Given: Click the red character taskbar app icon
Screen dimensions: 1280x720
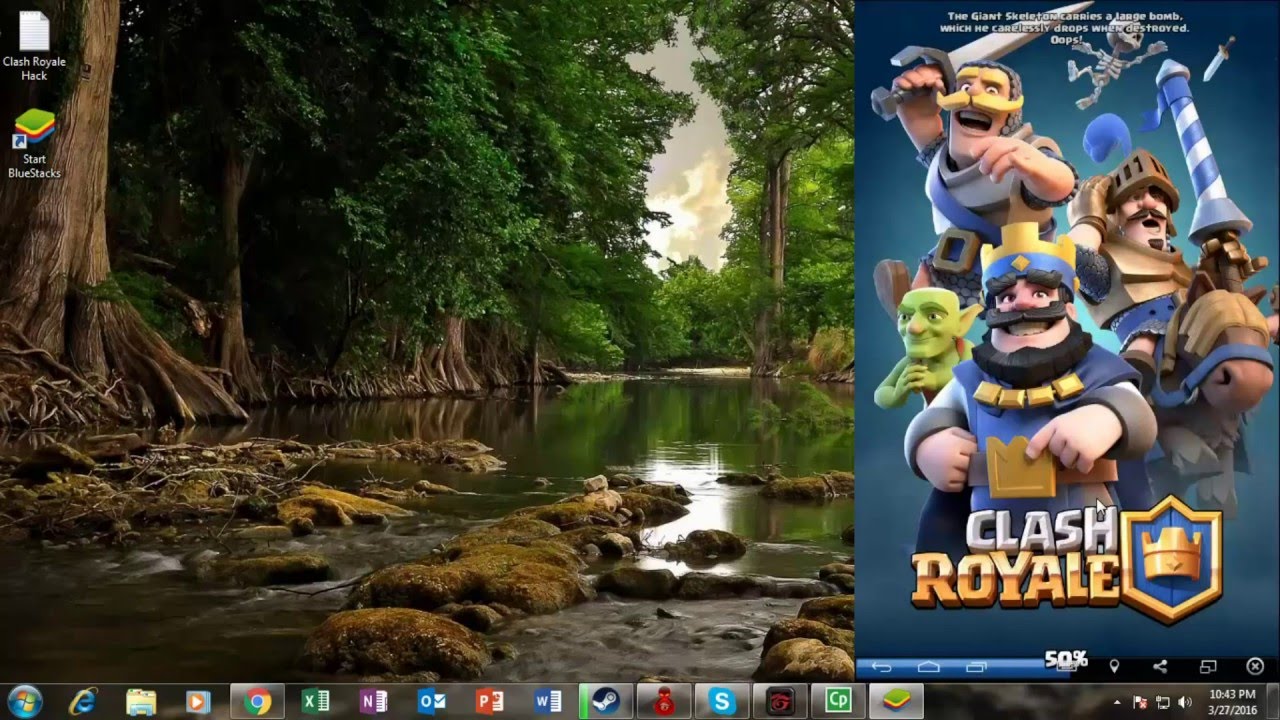Looking at the screenshot, I should pyautogui.click(x=664, y=702).
